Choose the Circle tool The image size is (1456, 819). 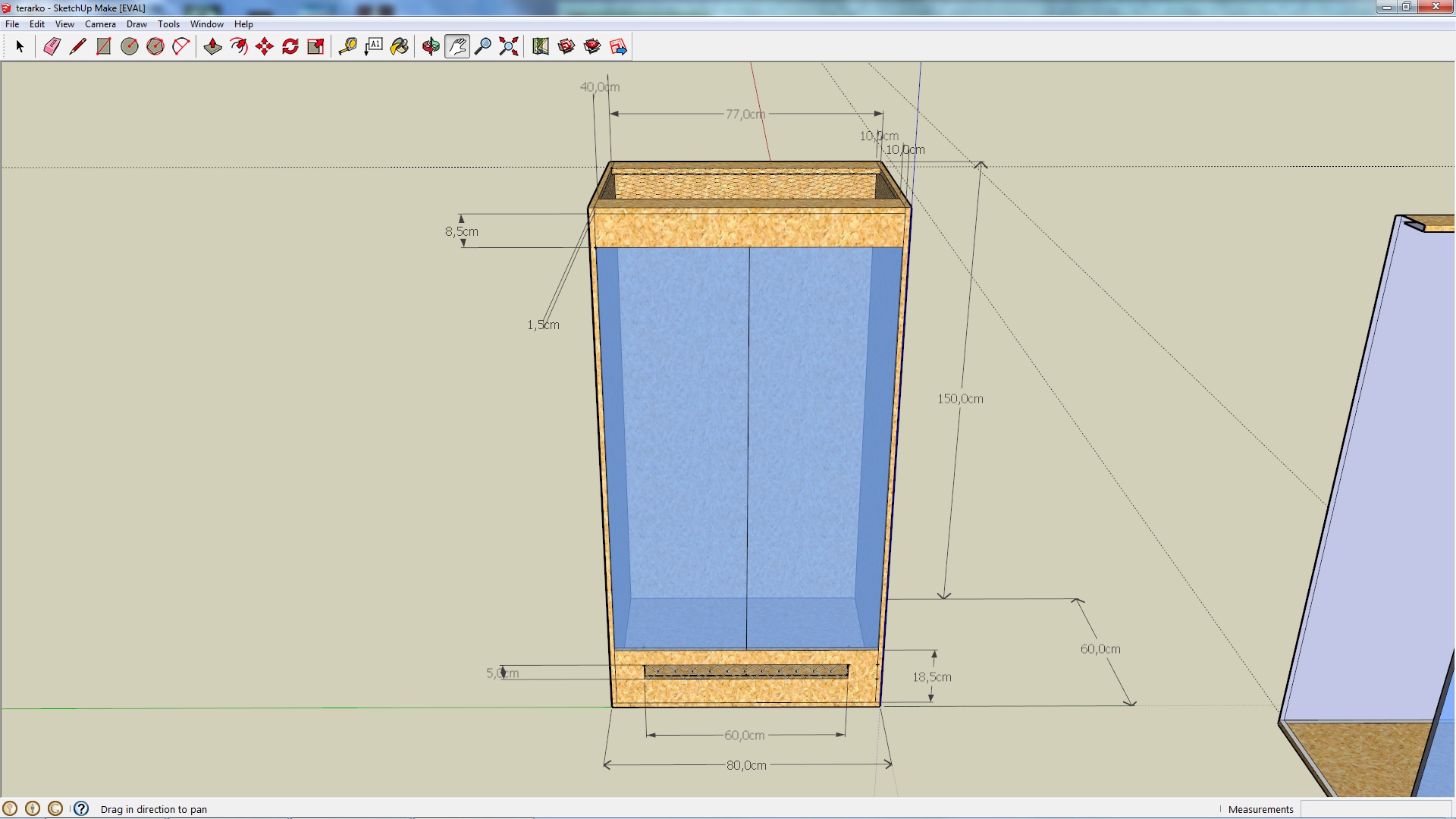[x=130, y=47]
